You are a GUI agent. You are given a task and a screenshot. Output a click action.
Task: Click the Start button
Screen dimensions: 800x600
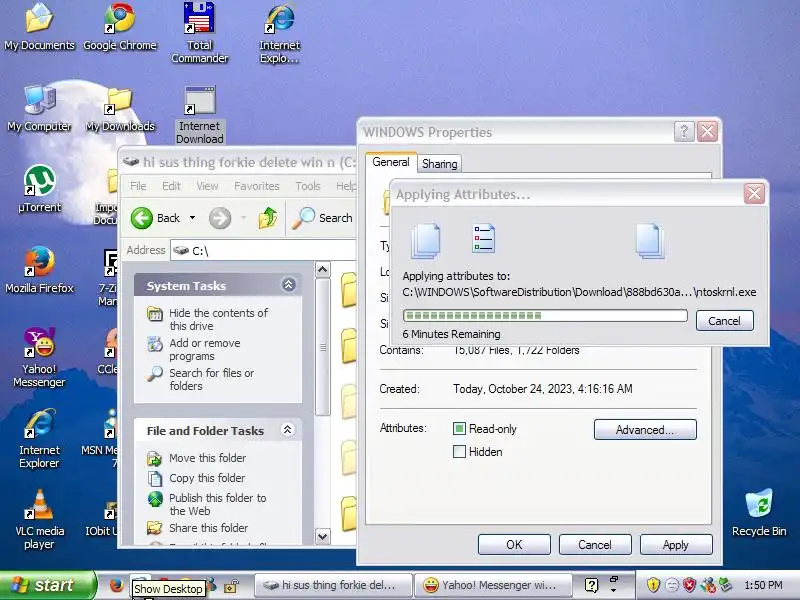click(x=47, y=585)
